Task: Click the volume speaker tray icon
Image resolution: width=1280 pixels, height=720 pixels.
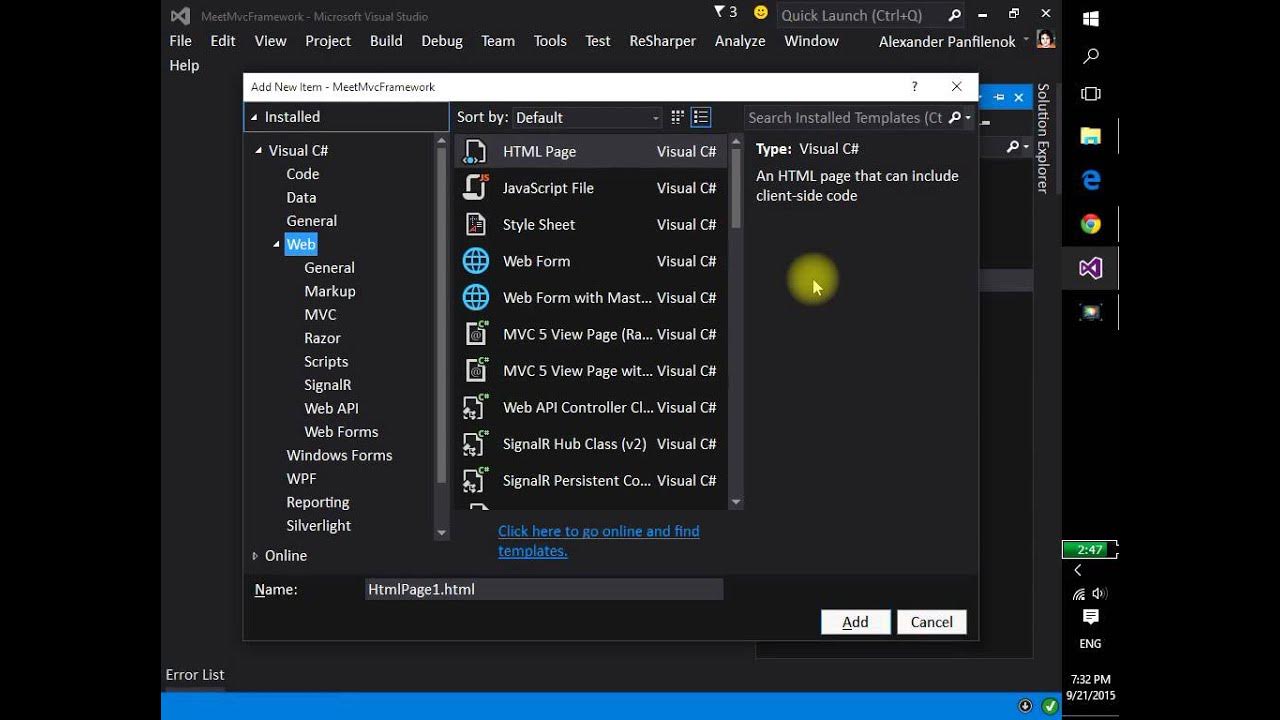Action: coord(1101,593)
